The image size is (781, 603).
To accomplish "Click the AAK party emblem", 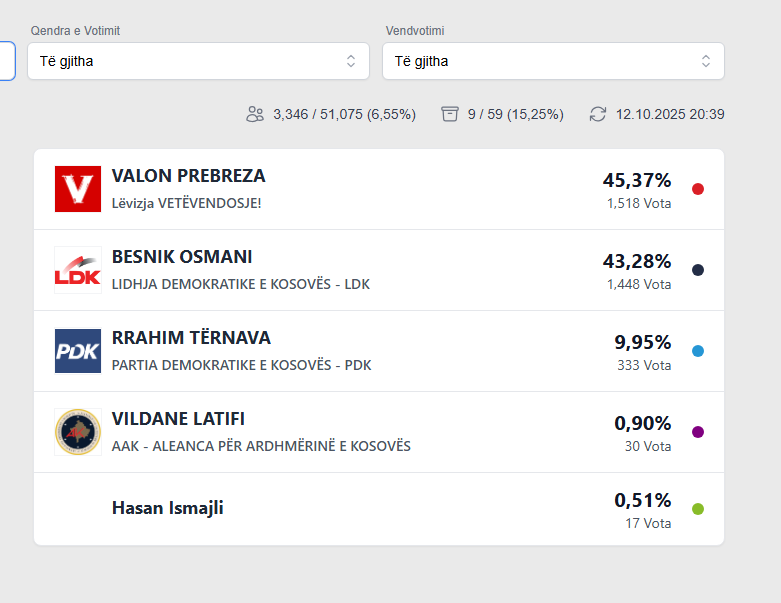I will tap(78, 432).
